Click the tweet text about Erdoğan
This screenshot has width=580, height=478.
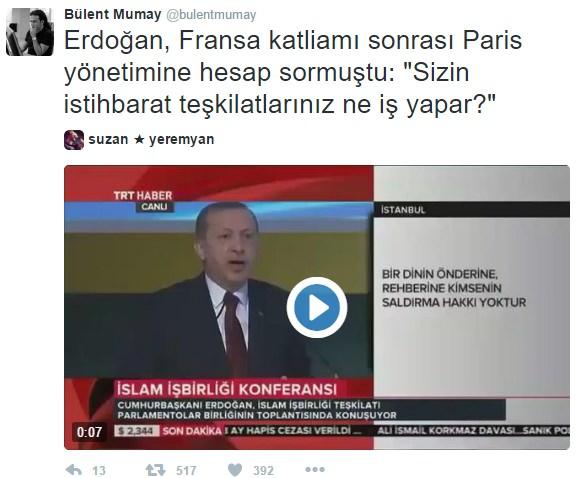coord(293,73)
